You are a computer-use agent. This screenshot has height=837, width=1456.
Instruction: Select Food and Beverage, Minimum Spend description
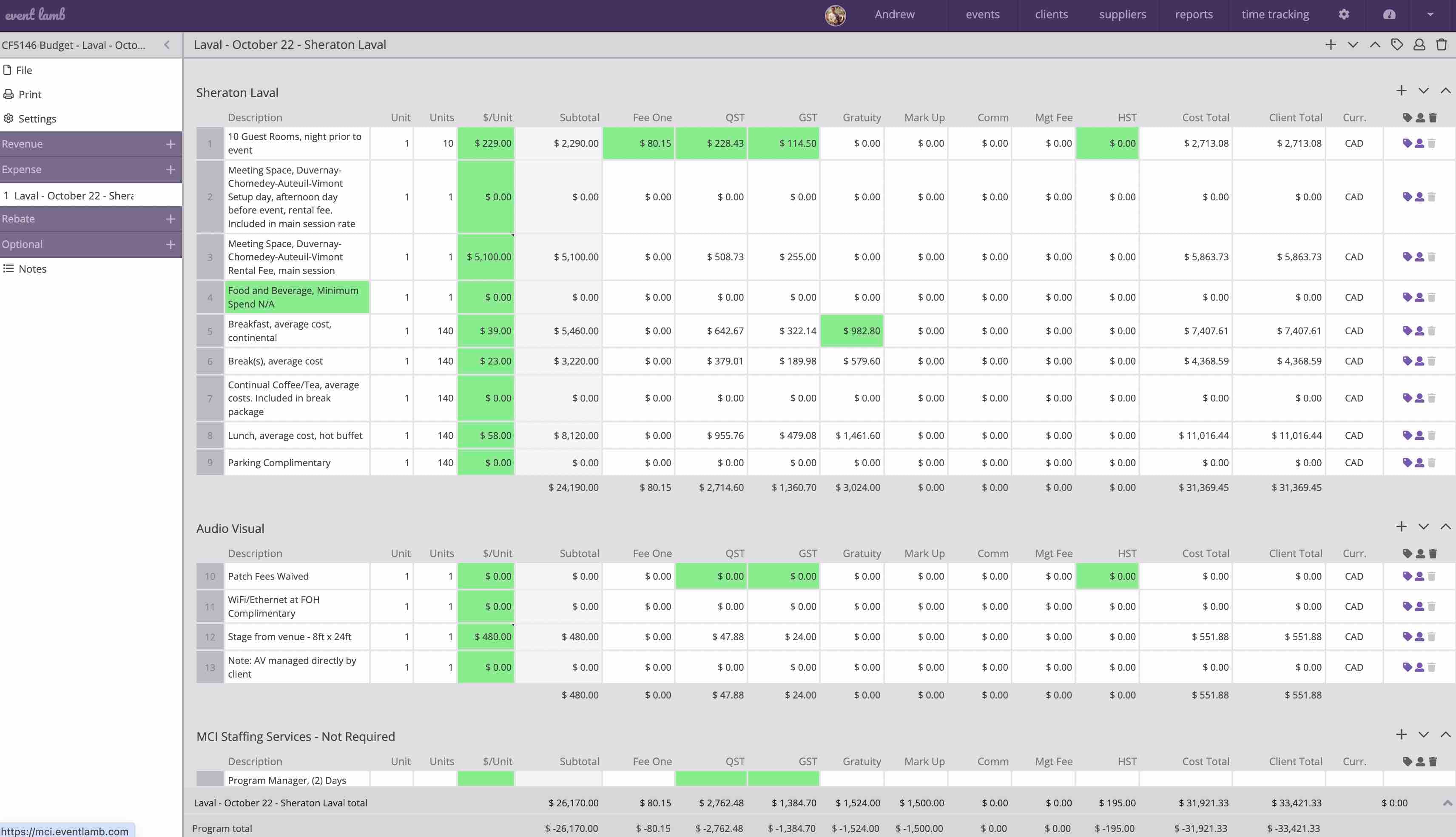tap(296, 297)
